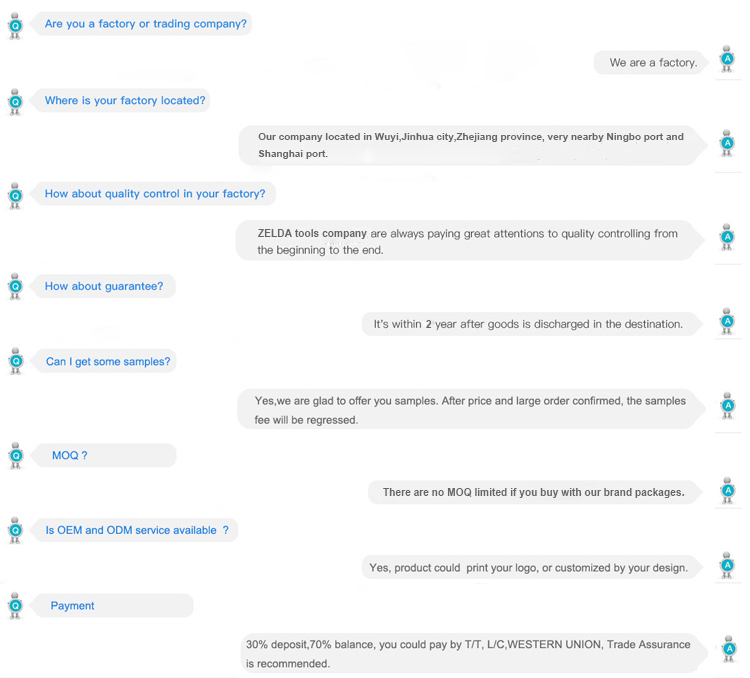750x678 pixels.
Task: Click the A robot icon beside the no MOQ limit answer
Action: pos(728,491)
